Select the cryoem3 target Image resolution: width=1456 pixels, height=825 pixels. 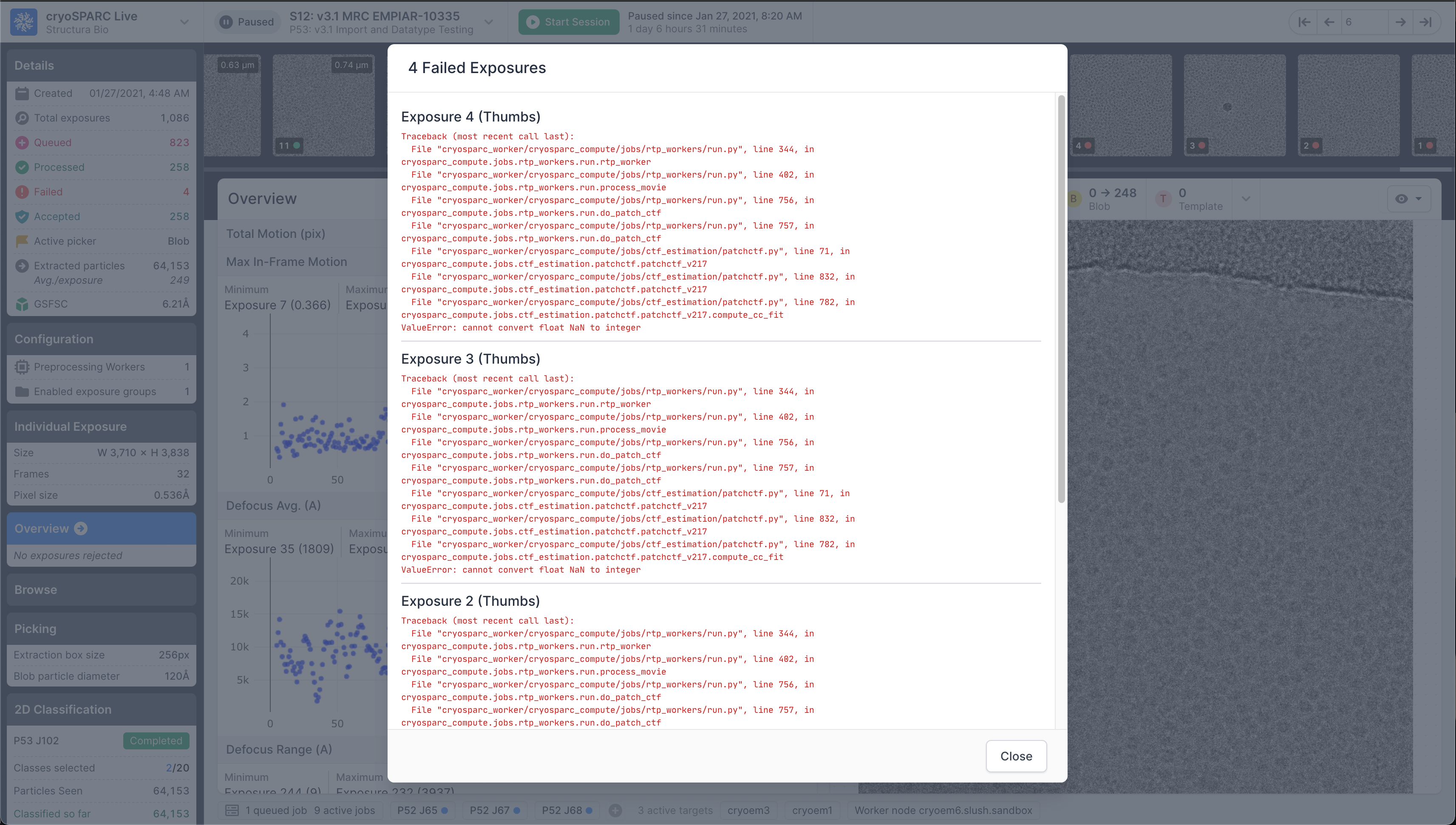(748, 810)
